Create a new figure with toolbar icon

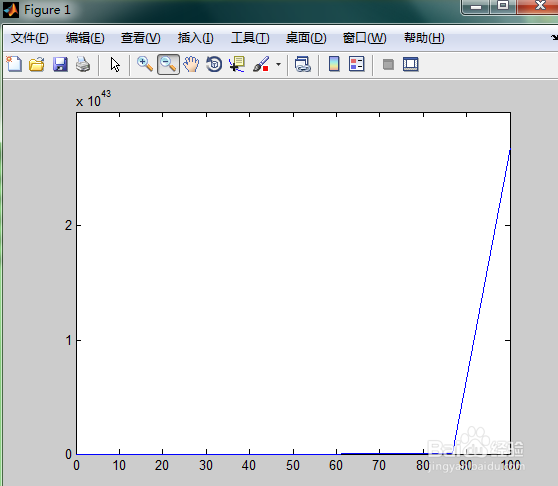14,64
